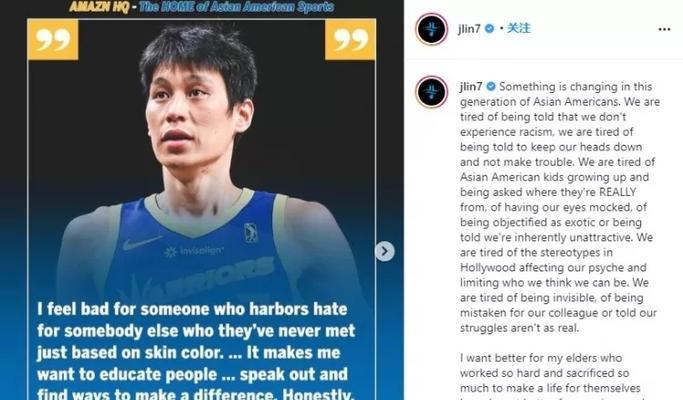Click the right yellow quotation mark icon
683x400 pixels.
coord(350,40)
